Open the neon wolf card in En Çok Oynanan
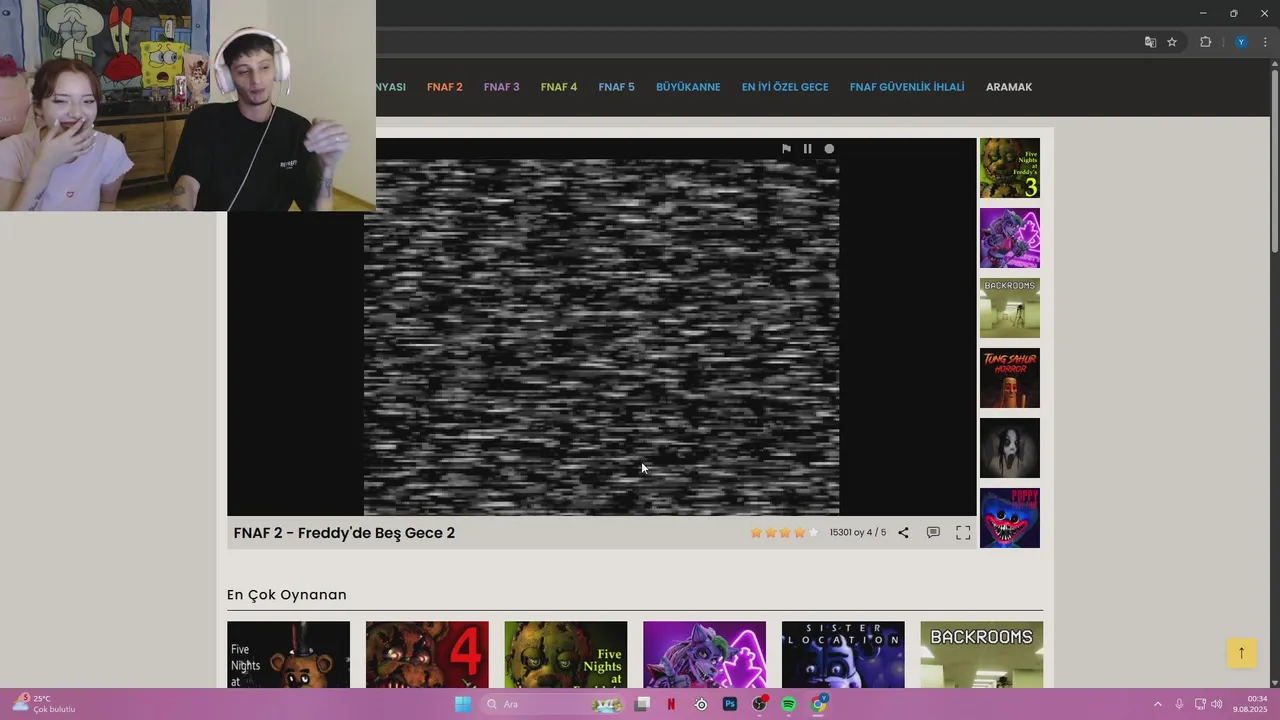This screenshot has width=1280, height=720. pos(705,655)
